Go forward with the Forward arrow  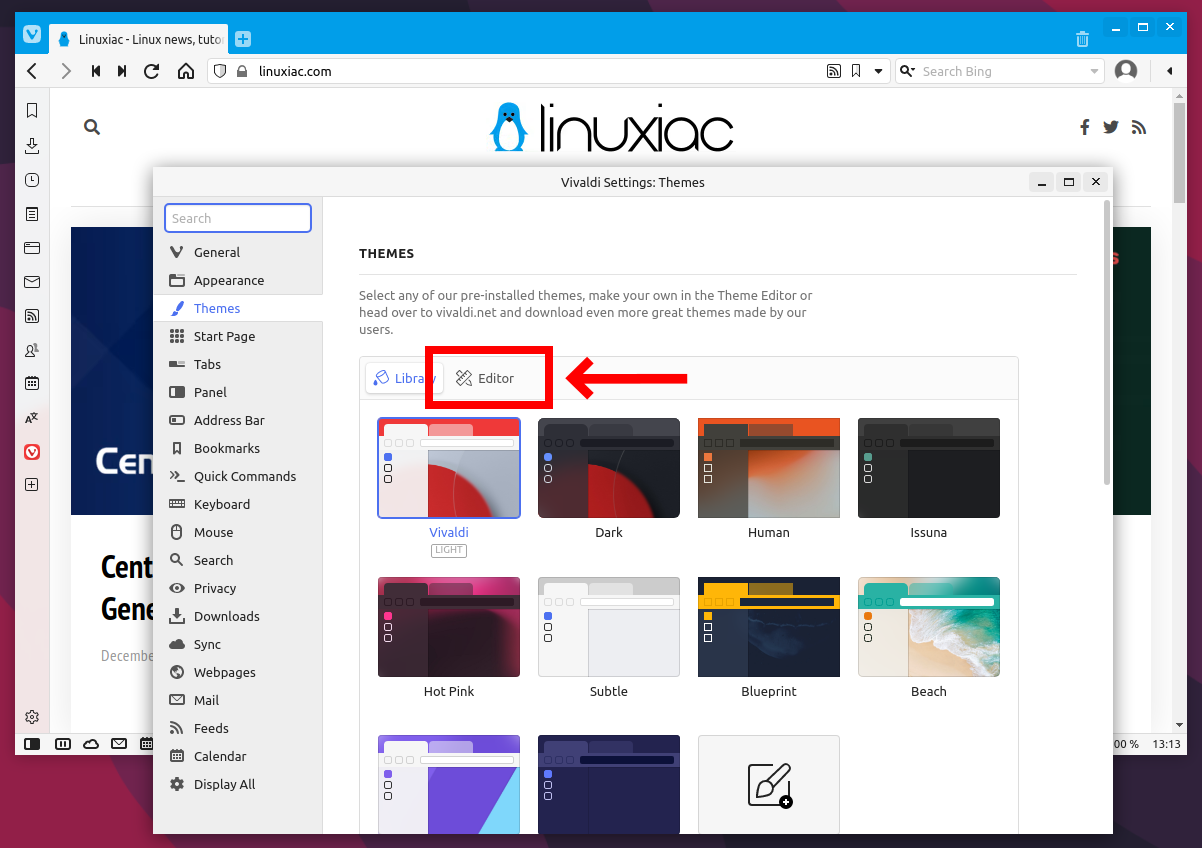[66, 71]
